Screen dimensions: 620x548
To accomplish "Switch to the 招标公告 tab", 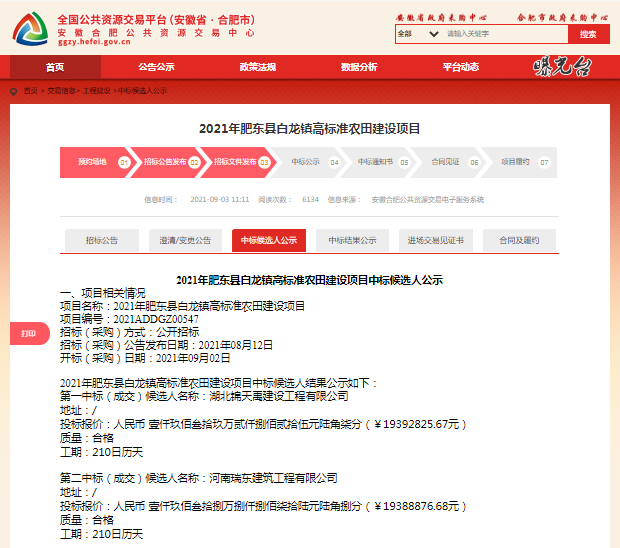I will coord(101,241).
